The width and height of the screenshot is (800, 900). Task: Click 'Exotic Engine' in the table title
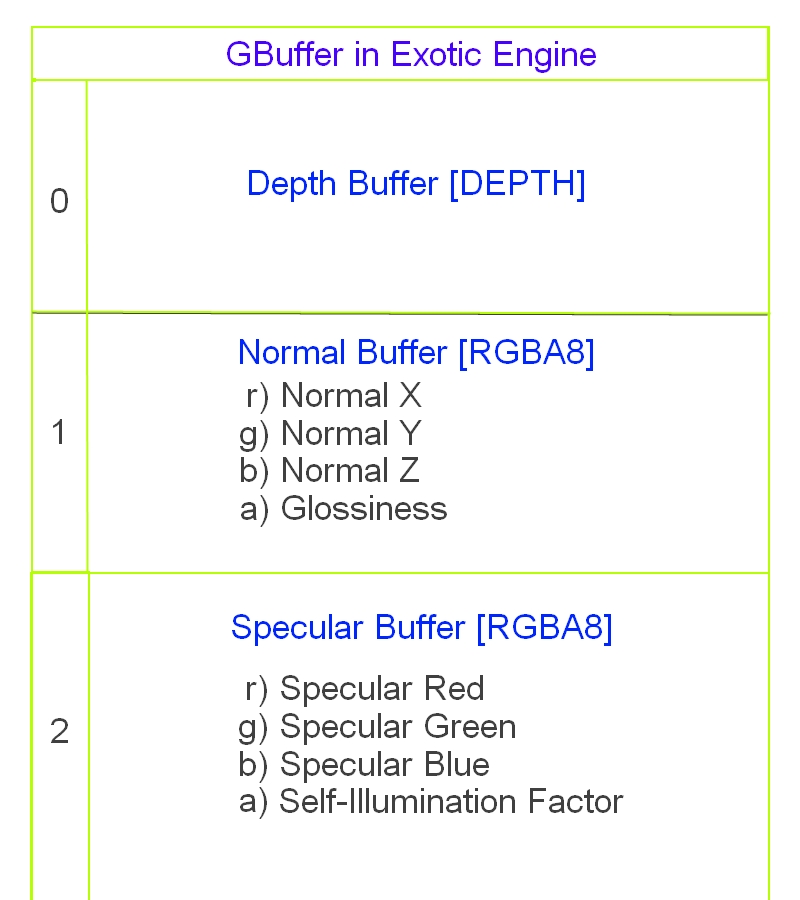point(494,54)
